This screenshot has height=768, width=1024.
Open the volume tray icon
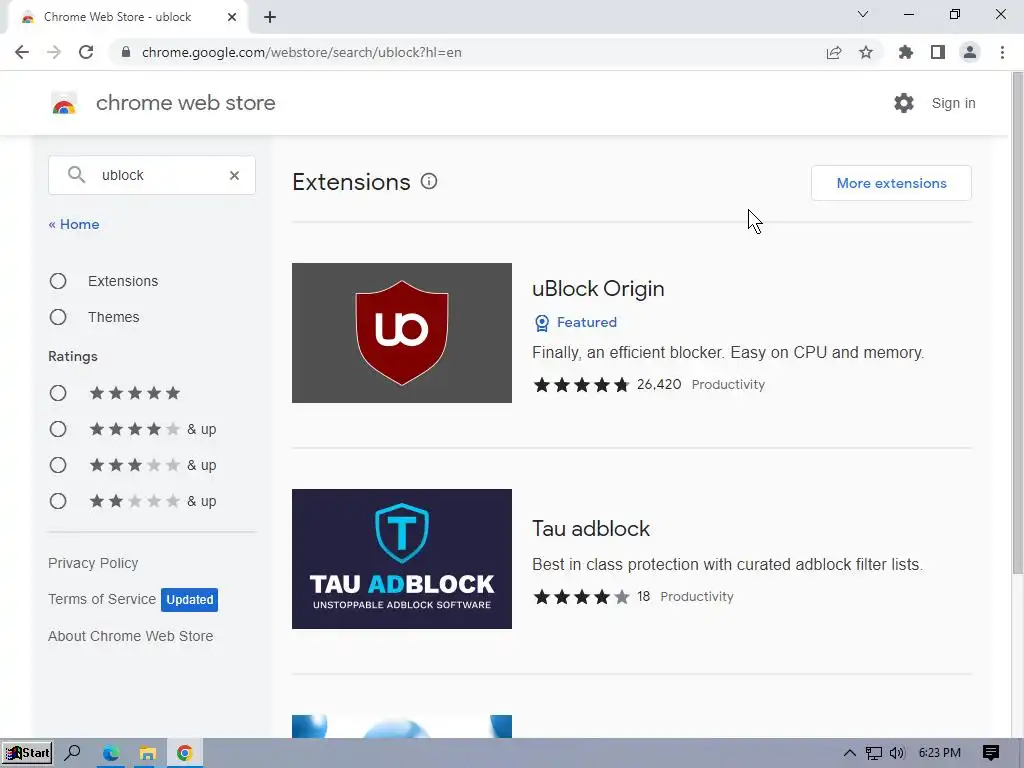897,753
